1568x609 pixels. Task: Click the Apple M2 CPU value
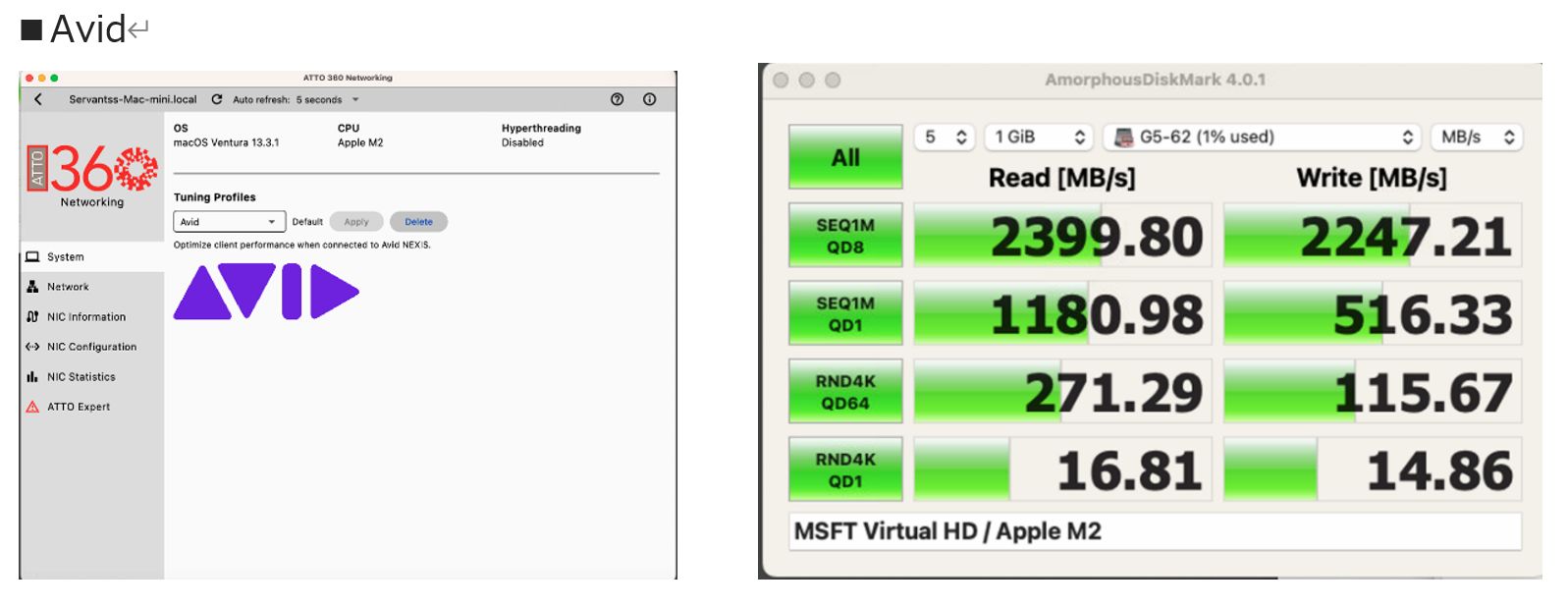[x=360, y=142]
